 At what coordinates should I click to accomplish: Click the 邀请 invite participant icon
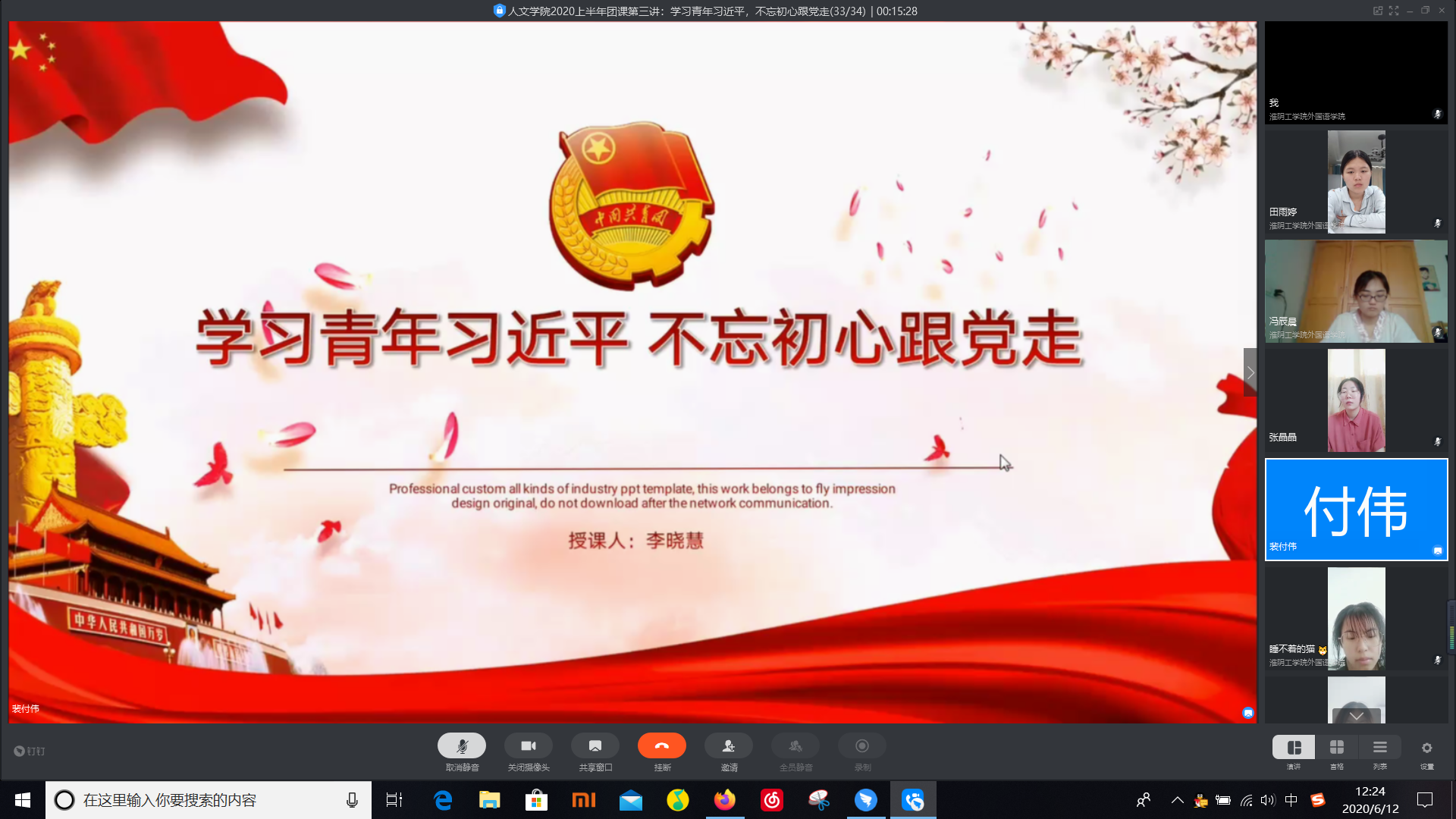coord(729,746)
